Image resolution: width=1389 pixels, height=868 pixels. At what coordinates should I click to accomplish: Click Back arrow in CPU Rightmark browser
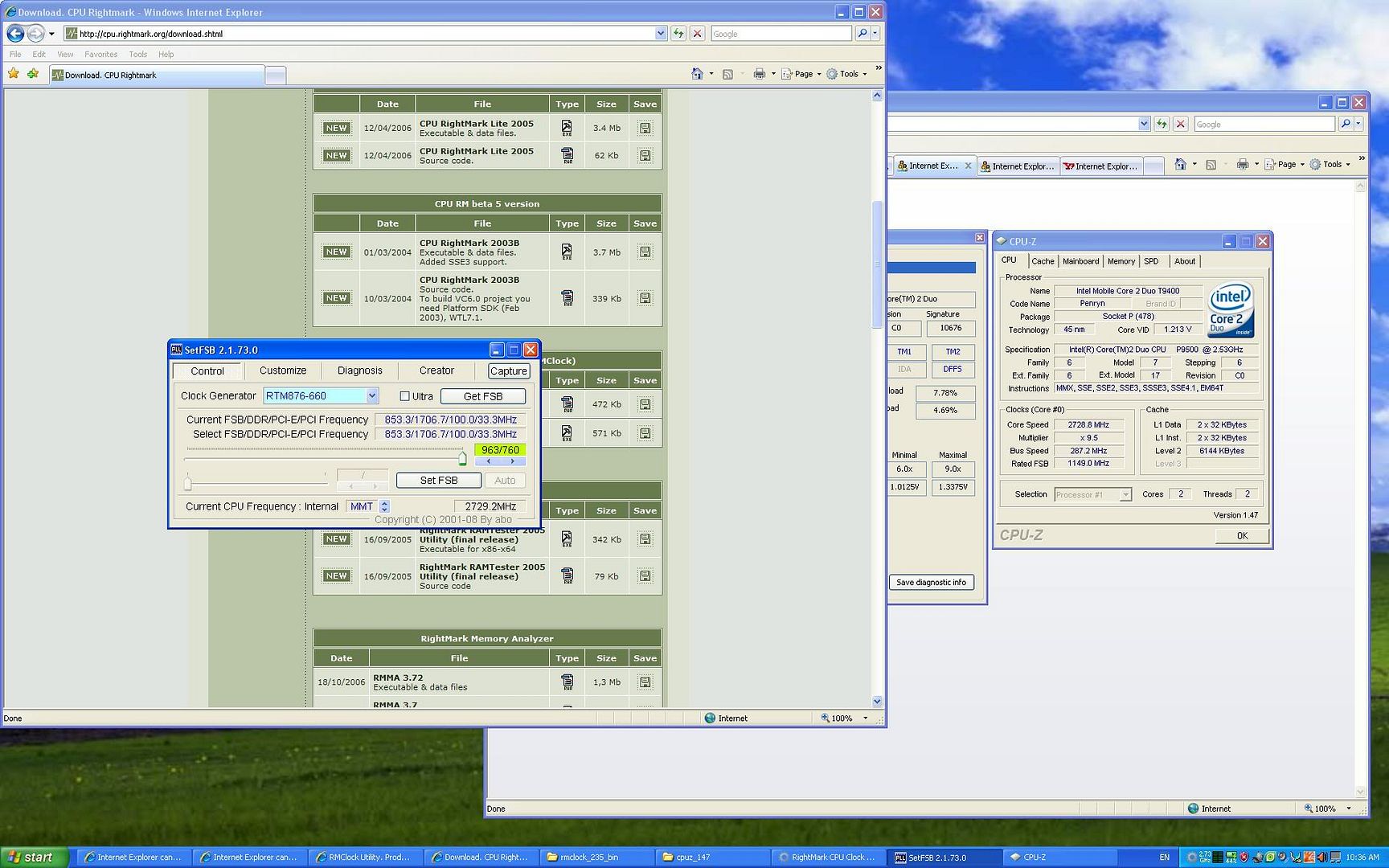click(x=15, y=34)
